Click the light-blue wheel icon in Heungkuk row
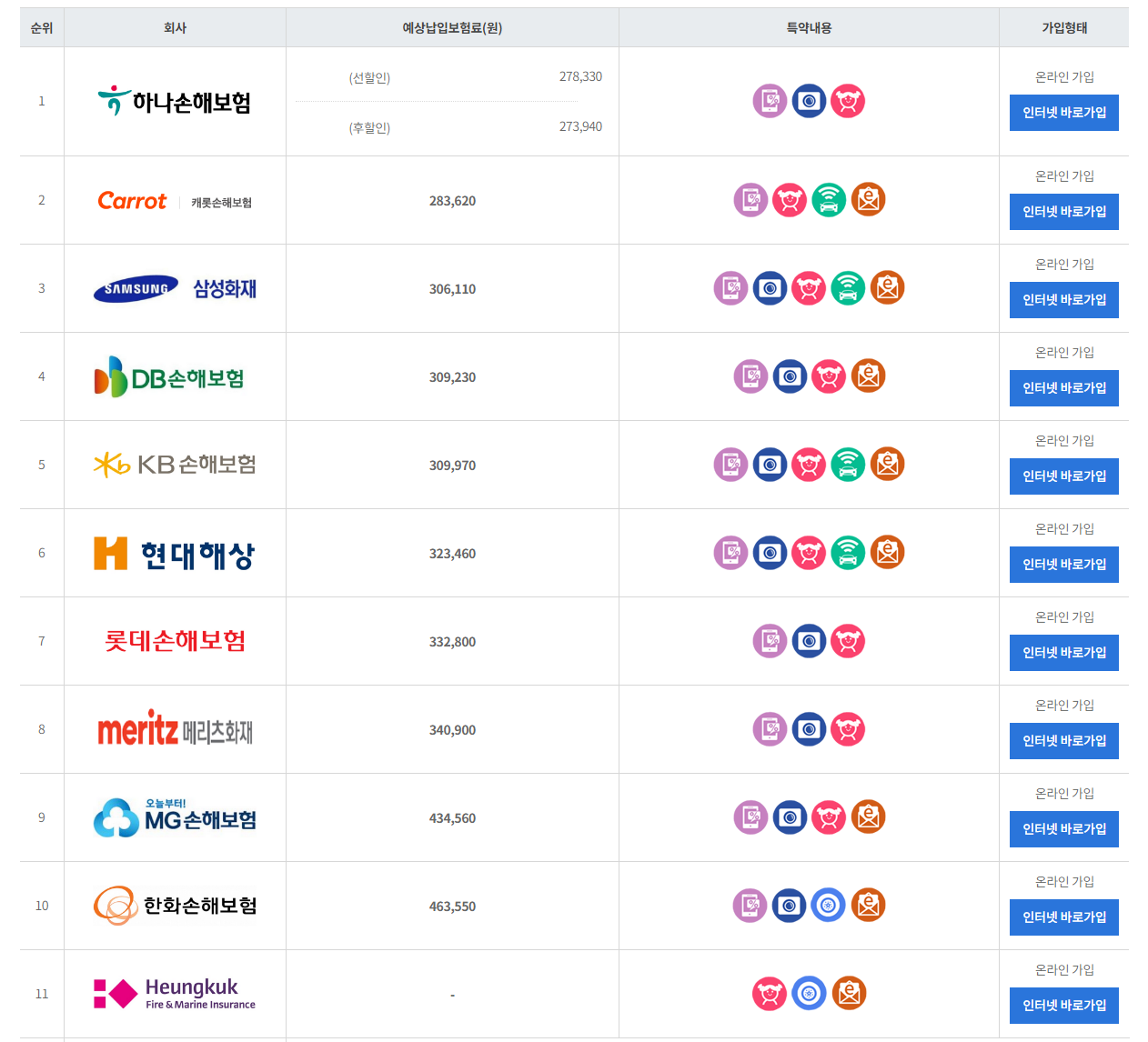This screenshot has width=1148, height=1042. point(809,994)
